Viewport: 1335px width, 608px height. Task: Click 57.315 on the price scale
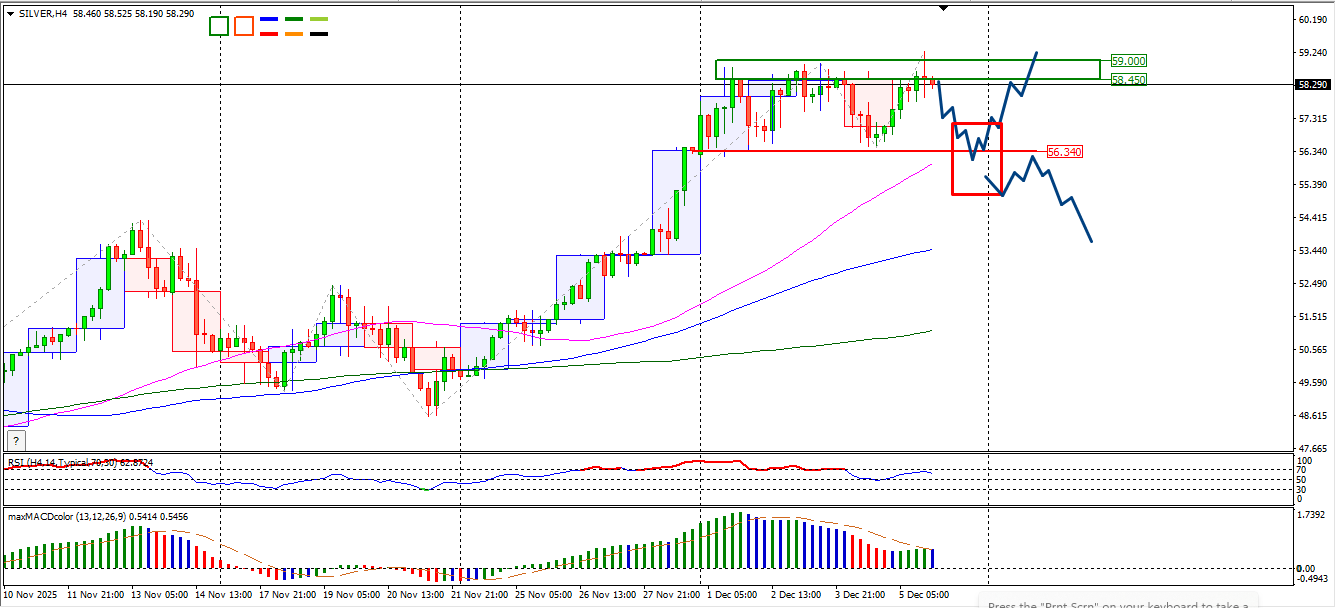click(x=1312, y=118)
